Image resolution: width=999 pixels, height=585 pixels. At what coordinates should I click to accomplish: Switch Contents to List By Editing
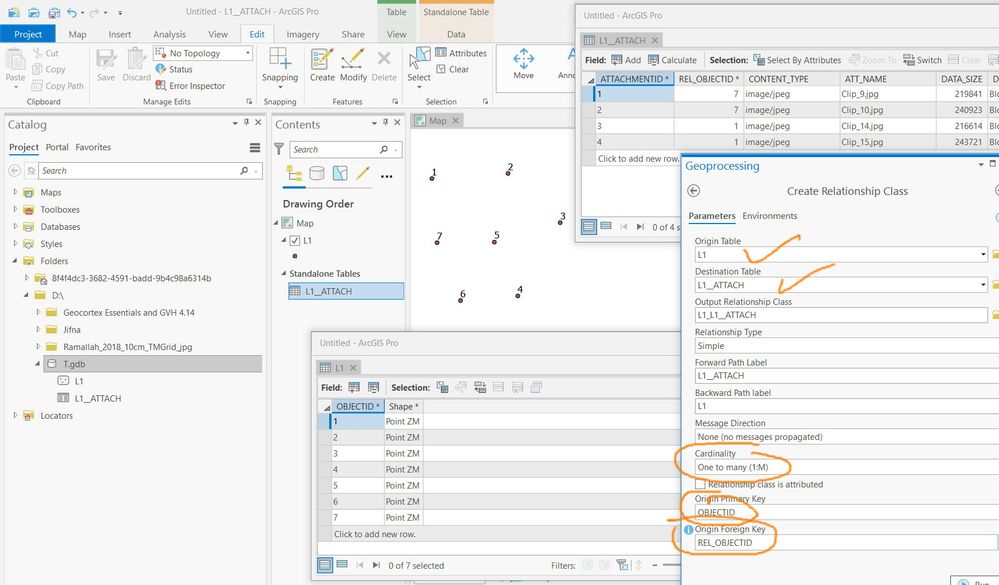tap(363, 173)
